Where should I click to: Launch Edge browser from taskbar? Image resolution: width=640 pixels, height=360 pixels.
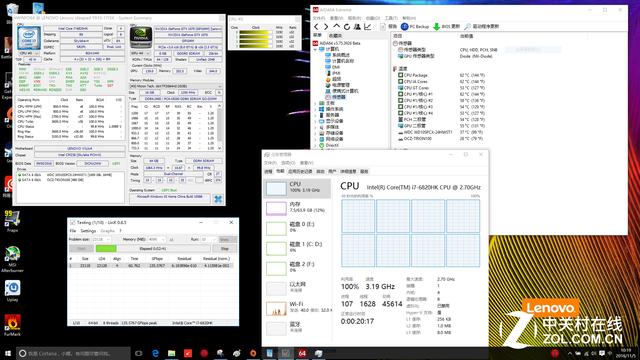pyautogui.click(x=156, y=353)
